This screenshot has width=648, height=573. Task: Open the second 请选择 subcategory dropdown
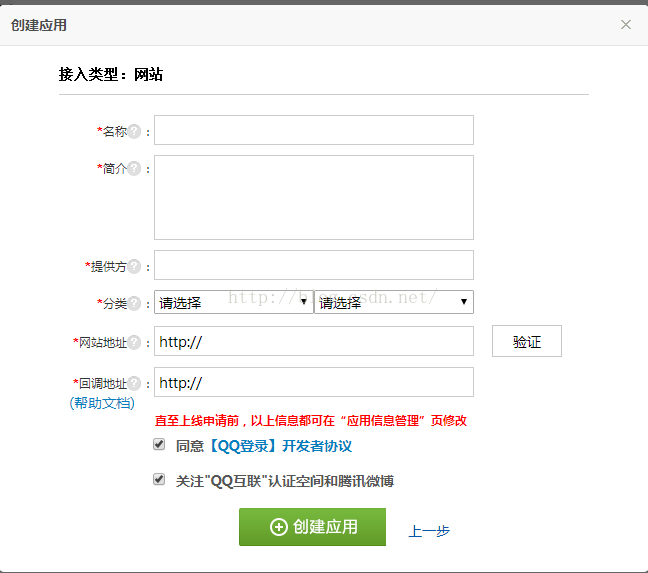click(x=394, y=302)
